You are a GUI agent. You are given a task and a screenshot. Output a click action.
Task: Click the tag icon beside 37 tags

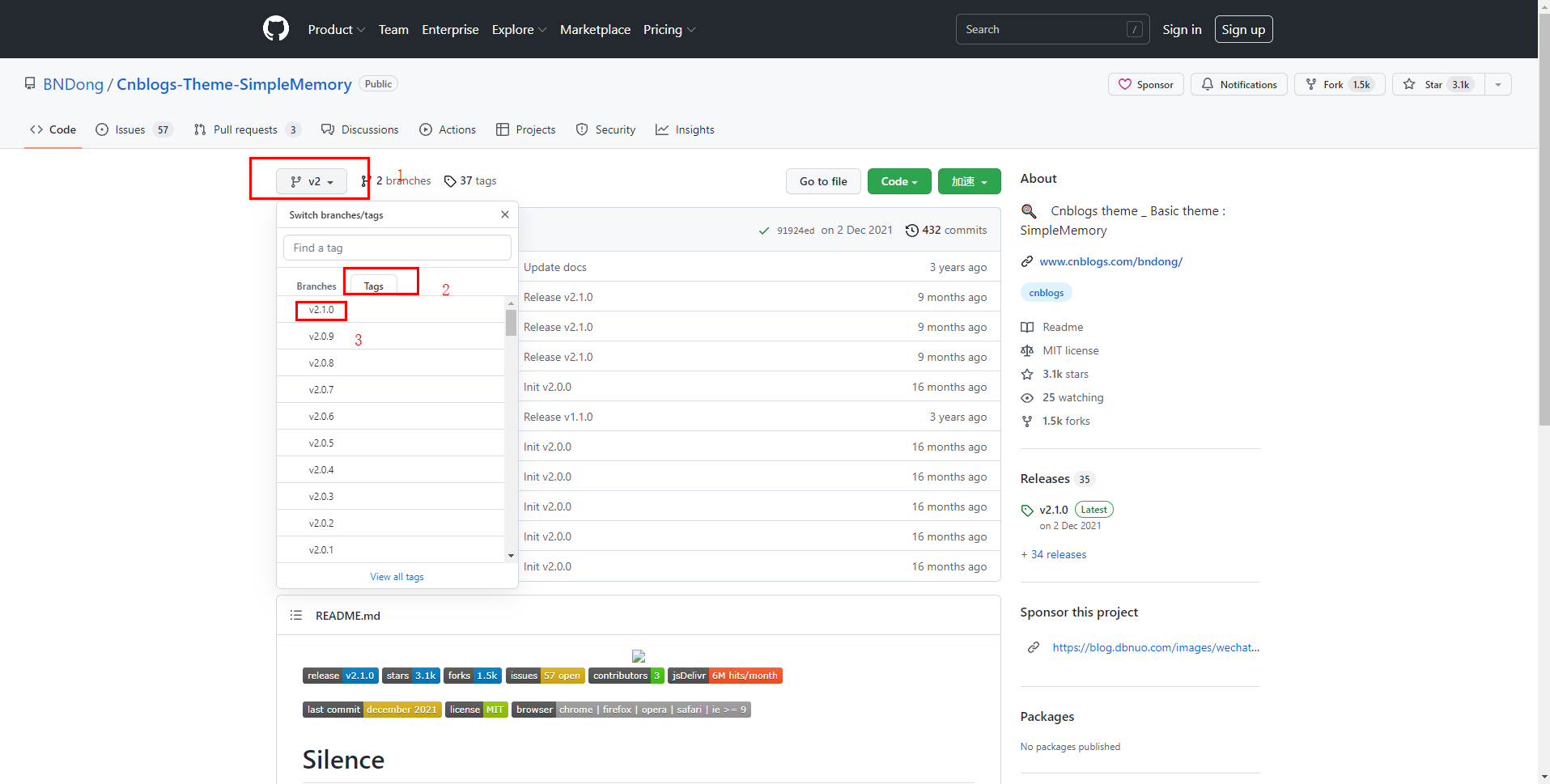450,181
